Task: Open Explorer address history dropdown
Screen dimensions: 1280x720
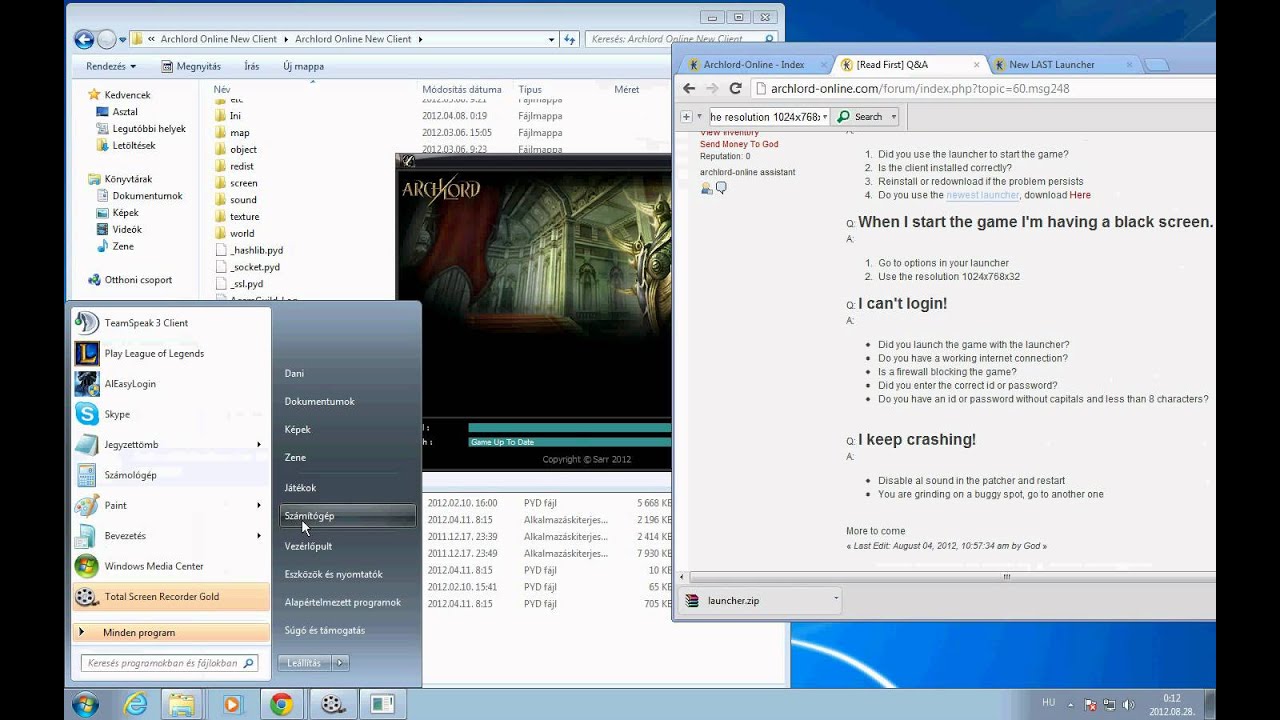Action: coord(551,39)
